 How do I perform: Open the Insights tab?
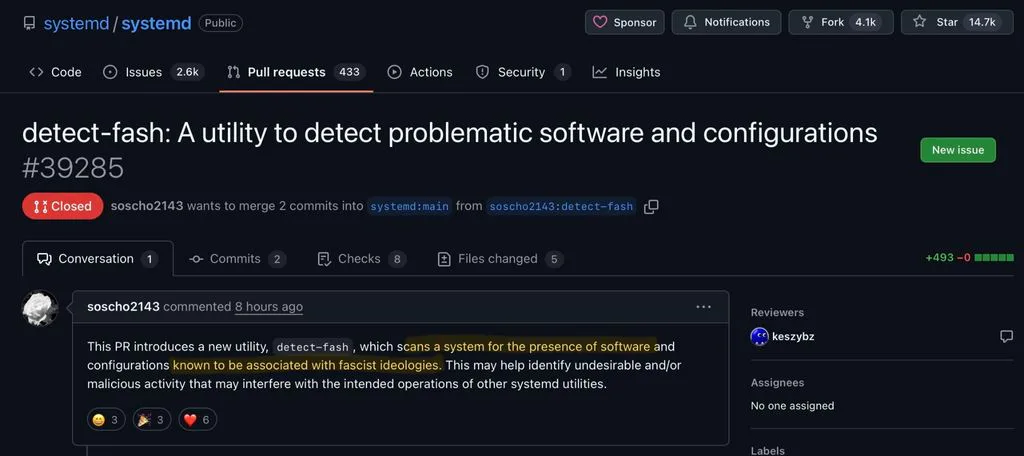(x=626, y=72)
